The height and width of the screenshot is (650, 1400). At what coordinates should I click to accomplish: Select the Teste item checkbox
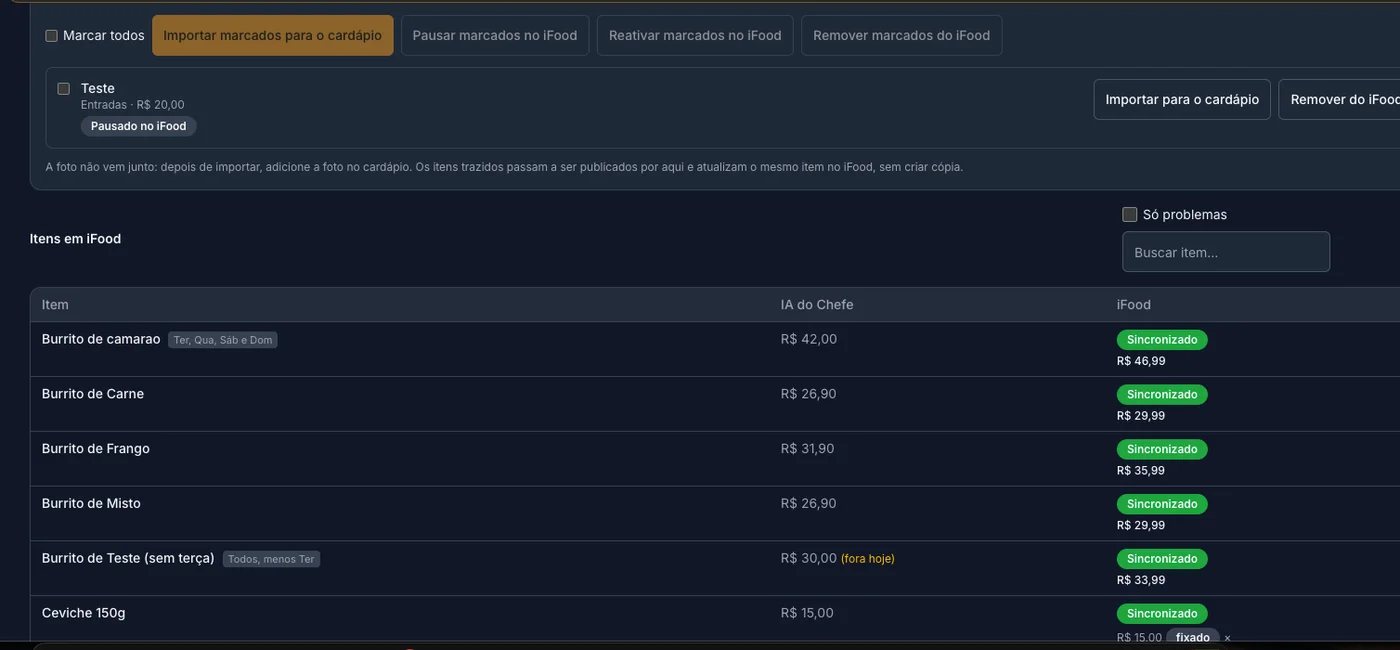point(63,88)
